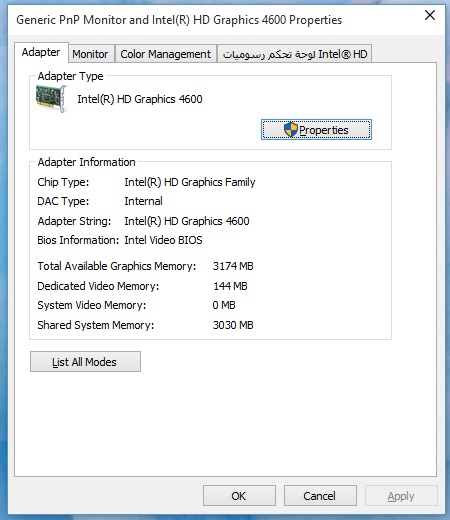Confirm the dialog with OK

click(239, 496)
